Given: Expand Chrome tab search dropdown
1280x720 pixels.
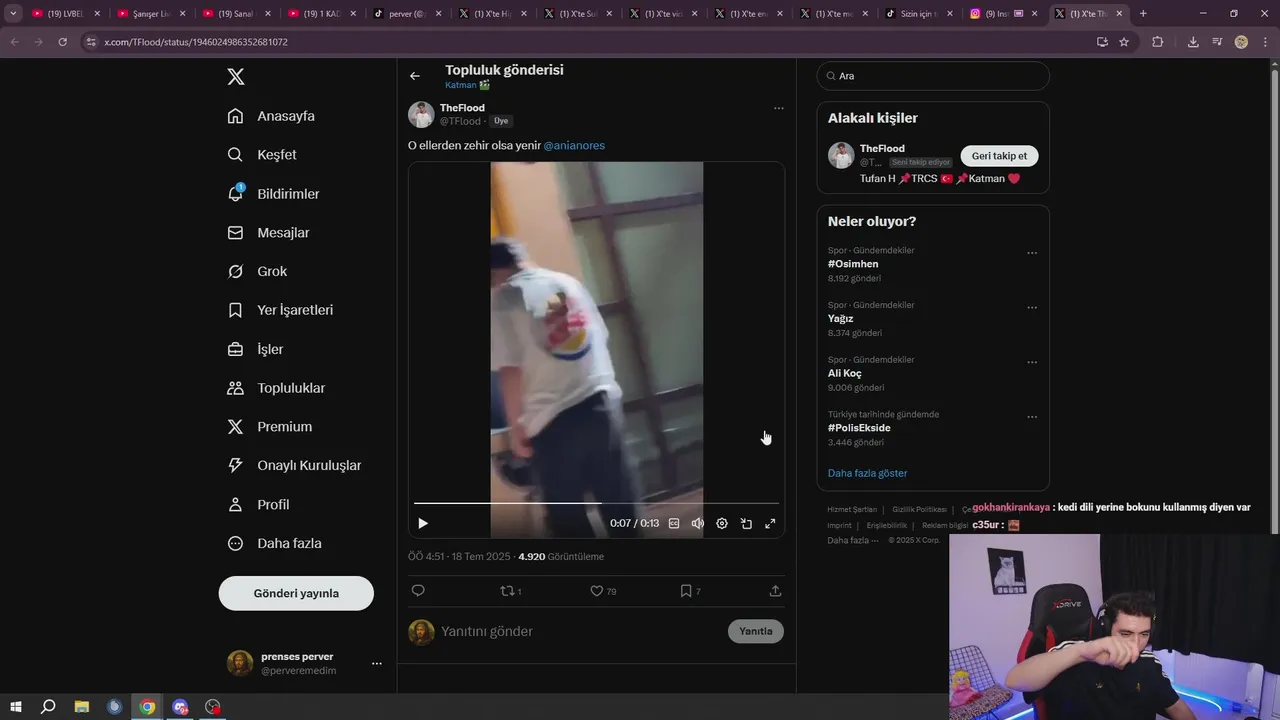Looking at the screenshot, I should (13, 14).
